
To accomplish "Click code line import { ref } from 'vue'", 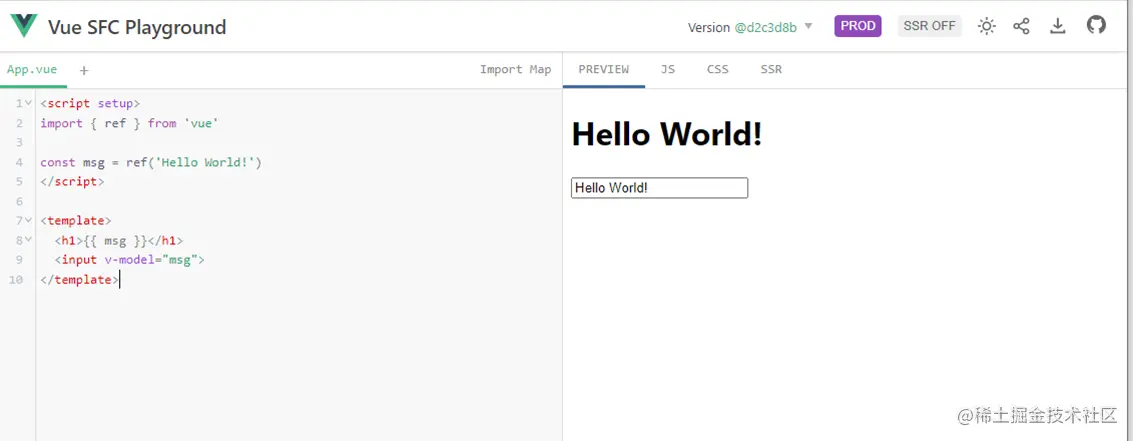I will (x=129, y=124).
